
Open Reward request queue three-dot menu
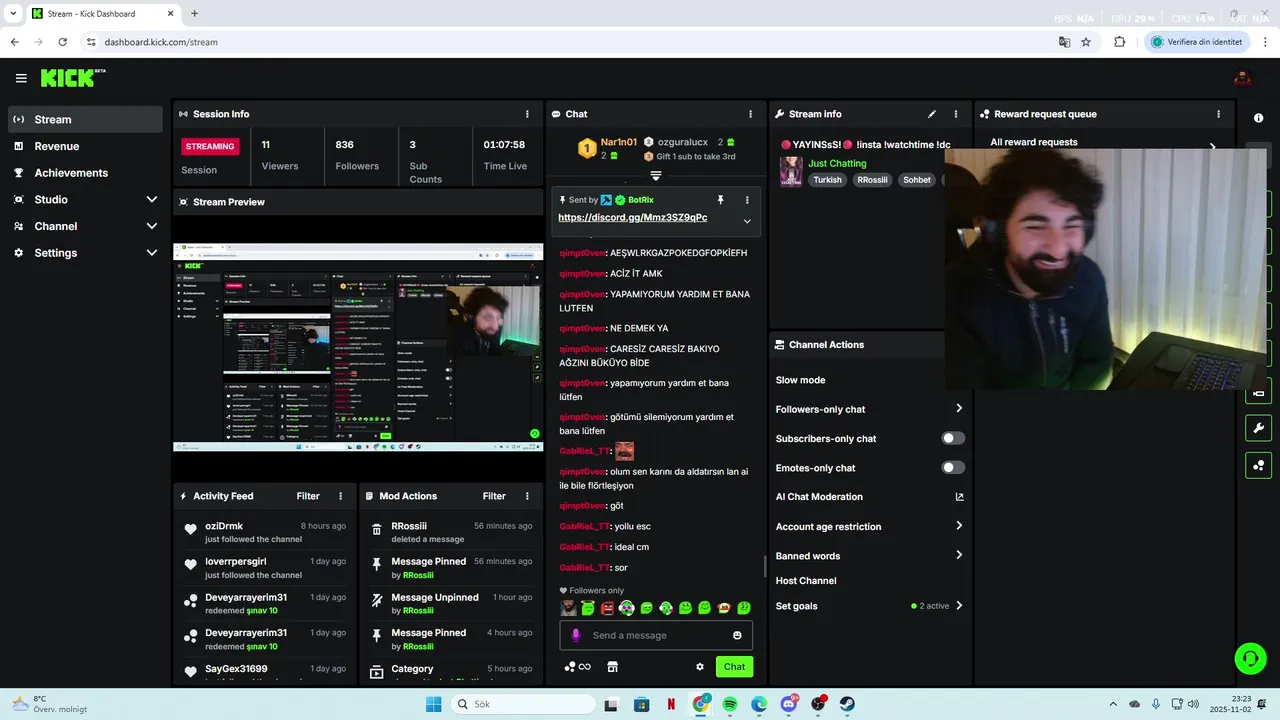tap(1218, 114)
